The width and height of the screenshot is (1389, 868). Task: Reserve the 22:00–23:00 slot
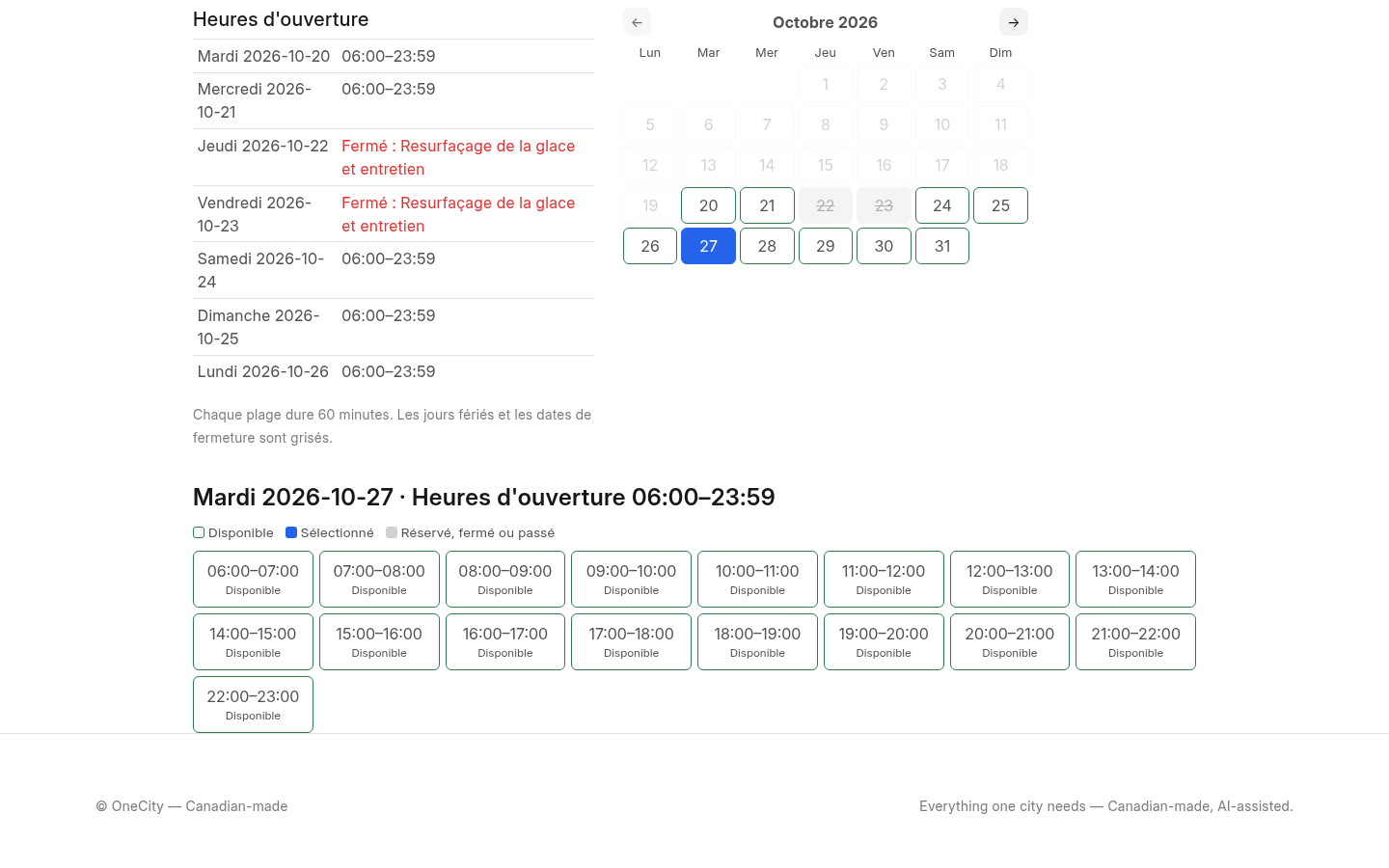[x=253, y=704]
